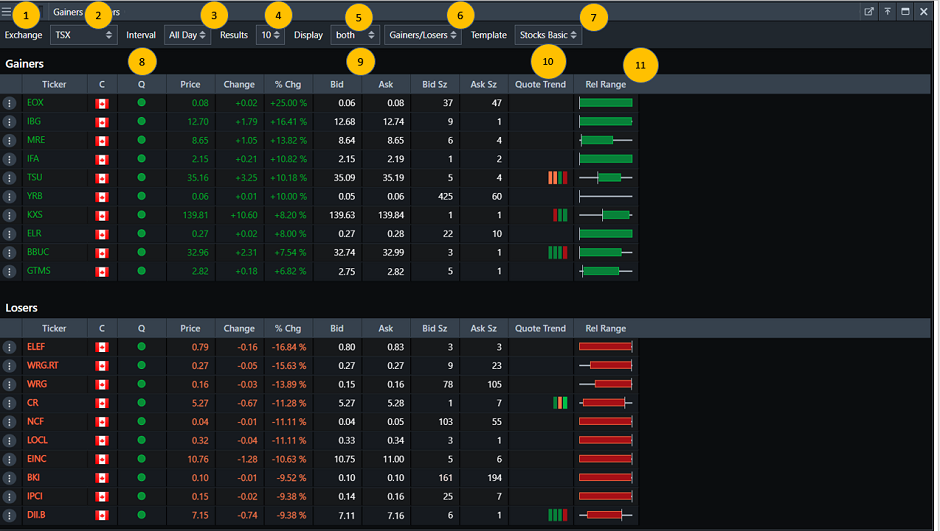Expand the Template dropdown Stocks Basic

547,35
